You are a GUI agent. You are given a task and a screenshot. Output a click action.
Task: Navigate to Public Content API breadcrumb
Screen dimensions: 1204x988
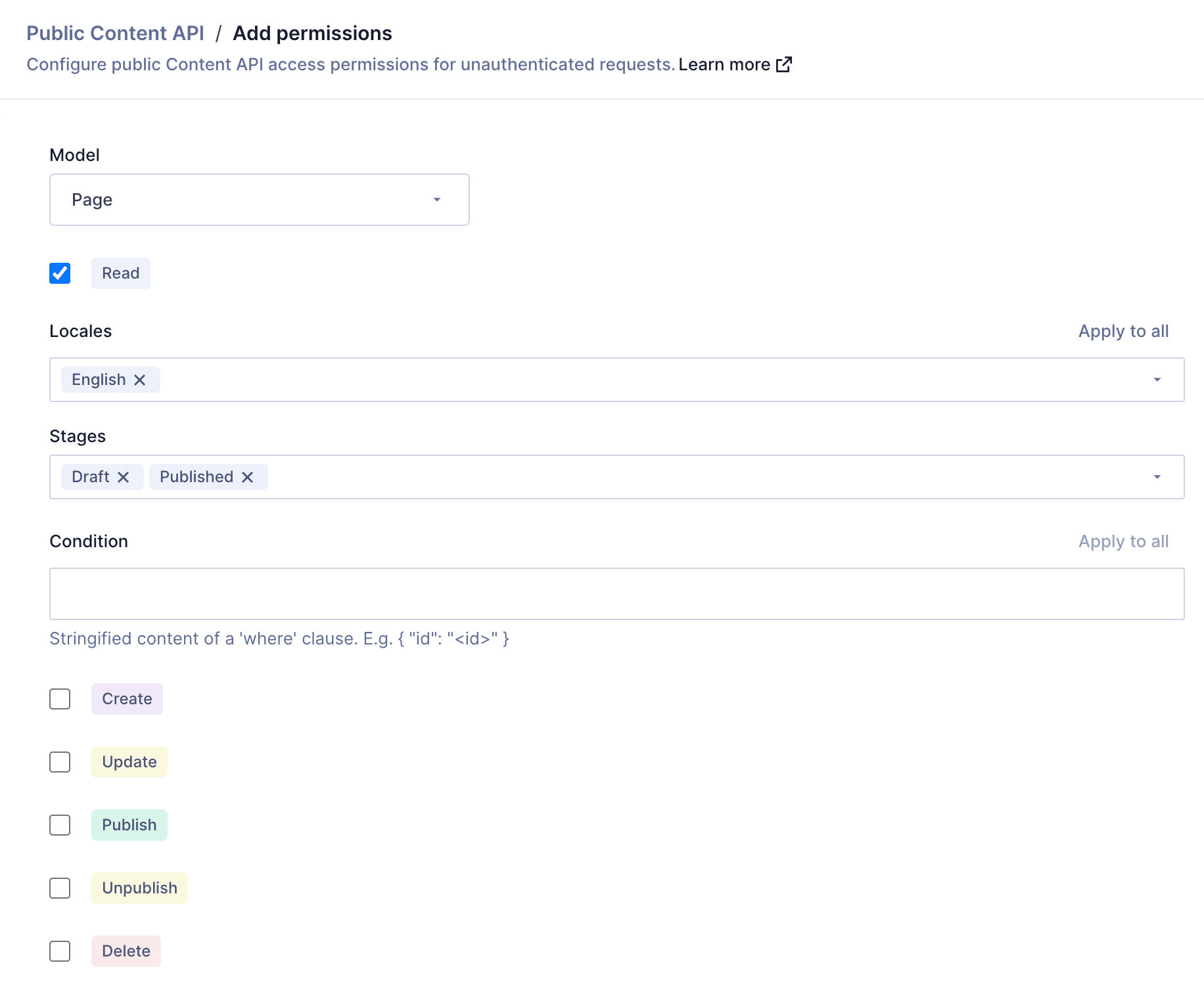[x=115, y=33]
